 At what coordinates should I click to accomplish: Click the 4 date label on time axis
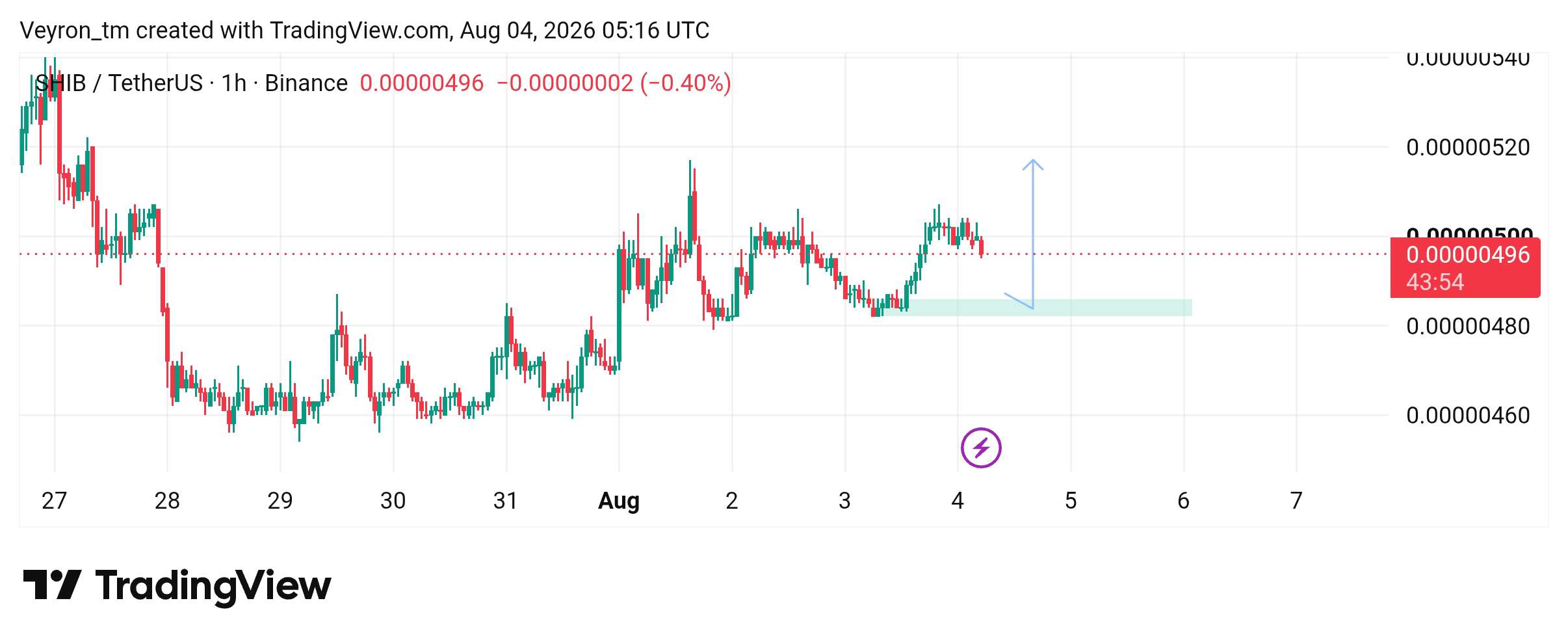click(x=958, y=500)
